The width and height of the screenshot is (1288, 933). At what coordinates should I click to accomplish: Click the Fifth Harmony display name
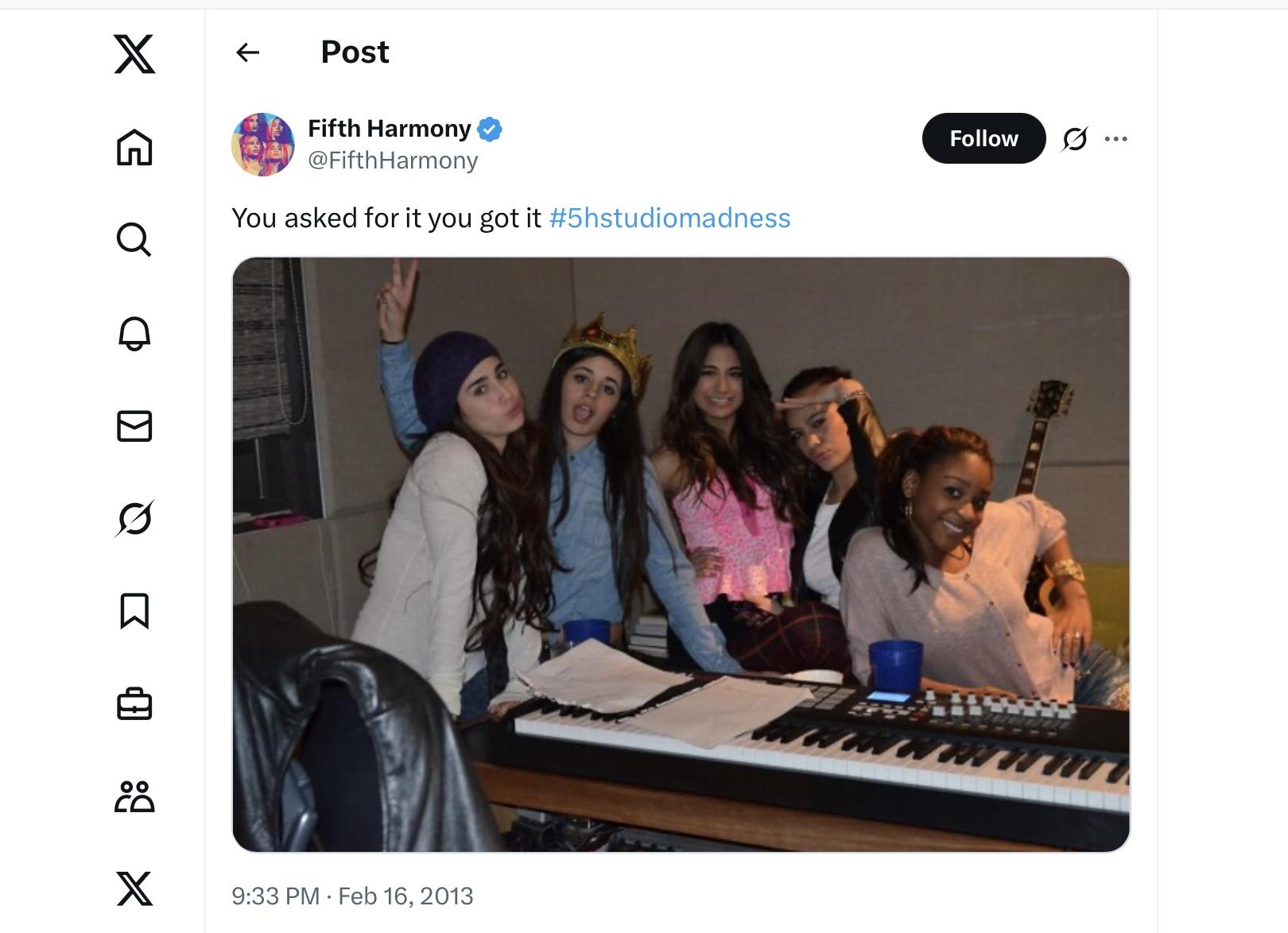tap(390, 128)
